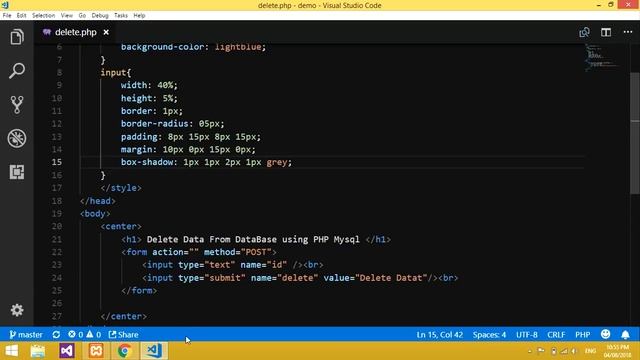Open the File menu
Screen dimensions: 640x360
click(7, 16)
